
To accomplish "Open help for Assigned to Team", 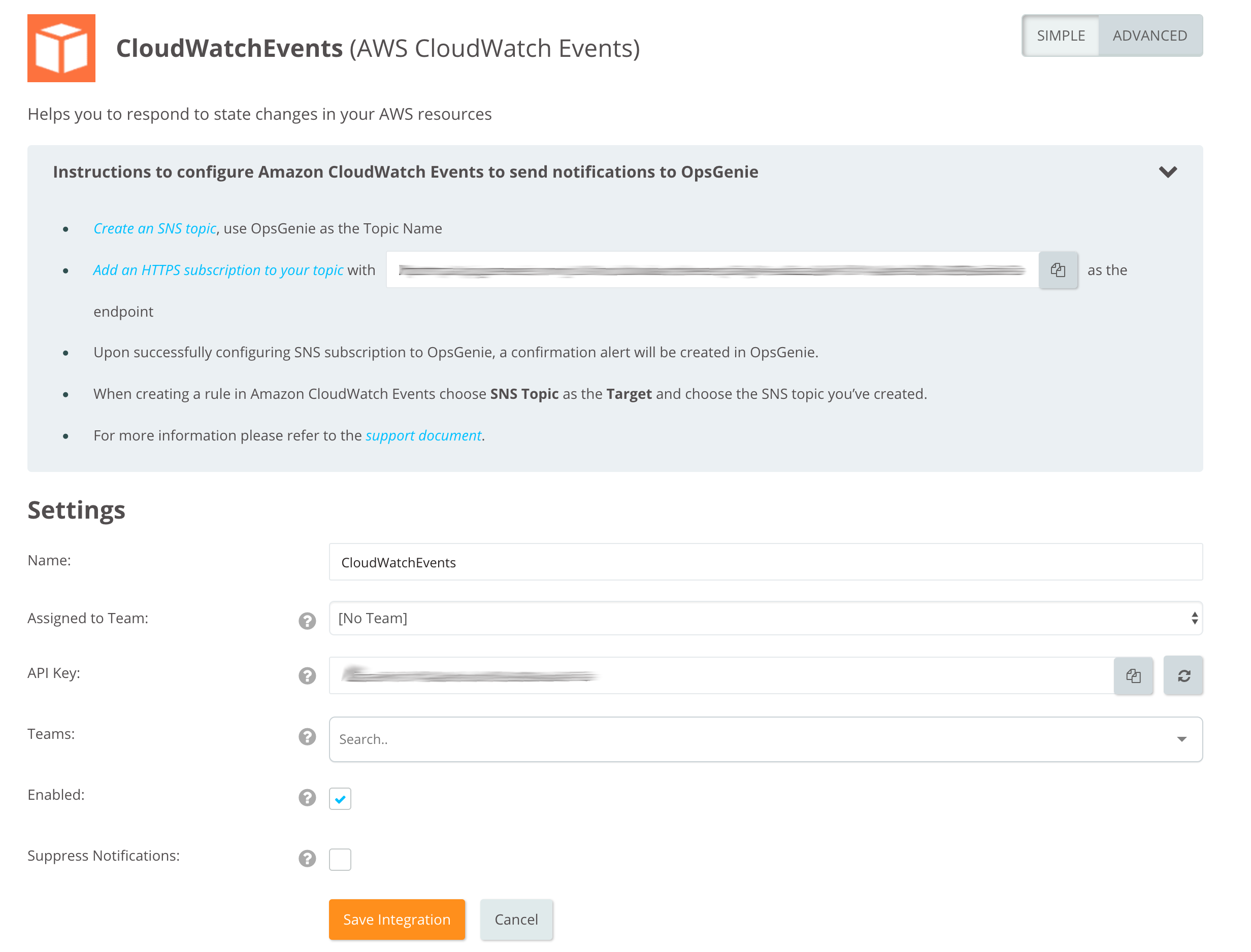I will click(x=307, y=621).
